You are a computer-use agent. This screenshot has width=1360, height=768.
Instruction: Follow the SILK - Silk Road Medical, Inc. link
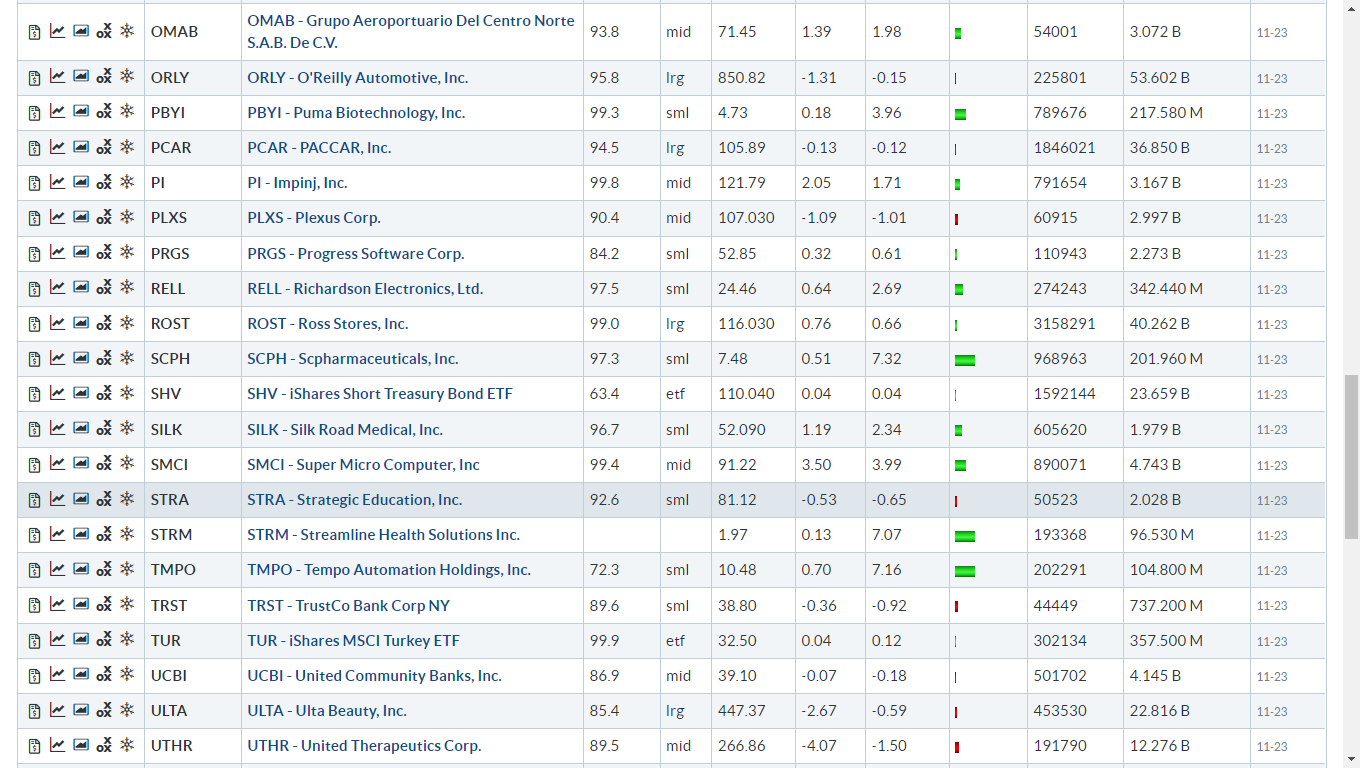click(345, 429)
